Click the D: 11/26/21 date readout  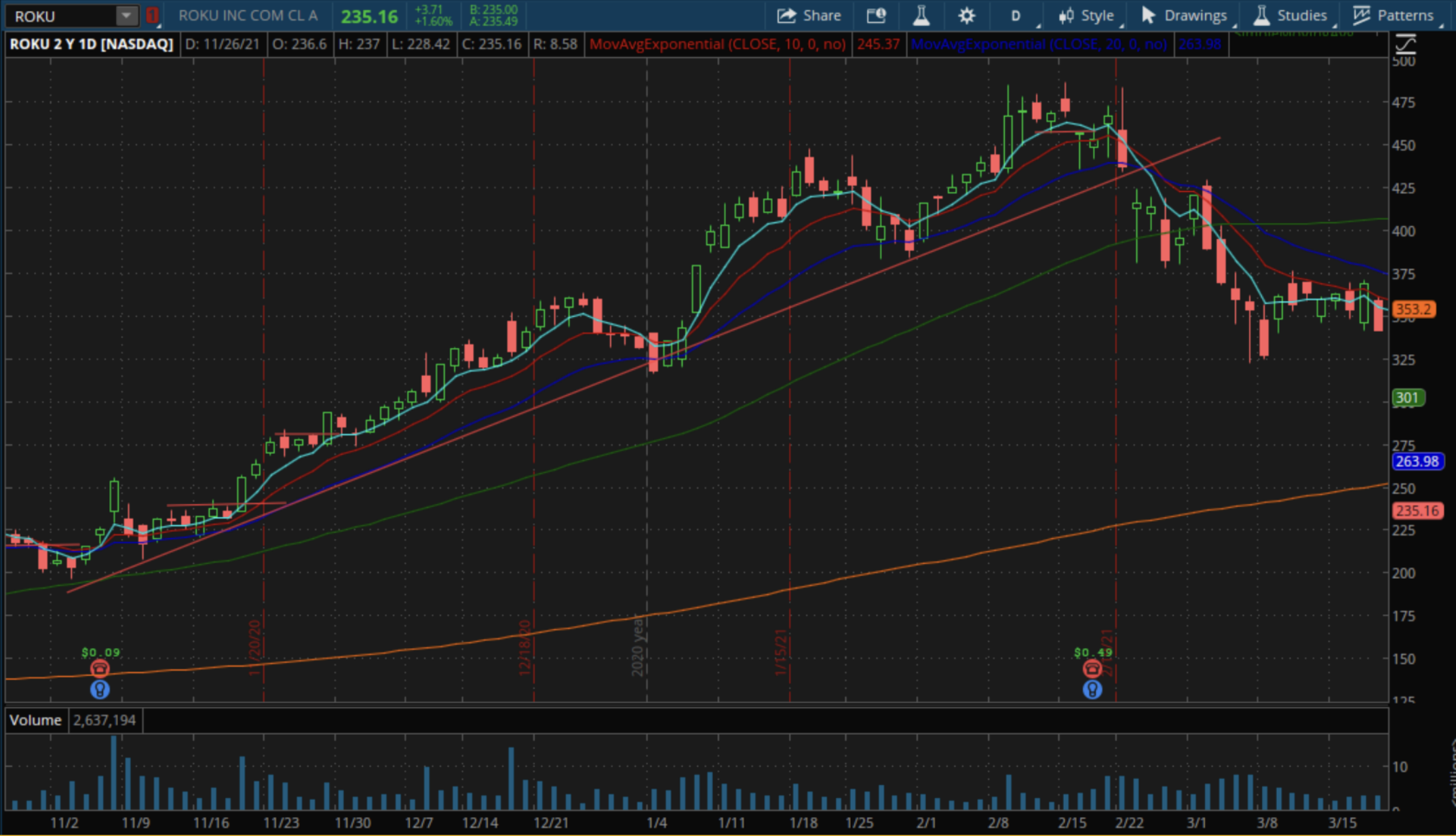pos(223,44)
